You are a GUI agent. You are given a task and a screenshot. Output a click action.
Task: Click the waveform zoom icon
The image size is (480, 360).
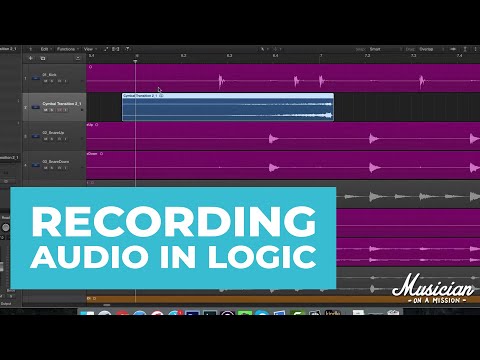(453, 49)
